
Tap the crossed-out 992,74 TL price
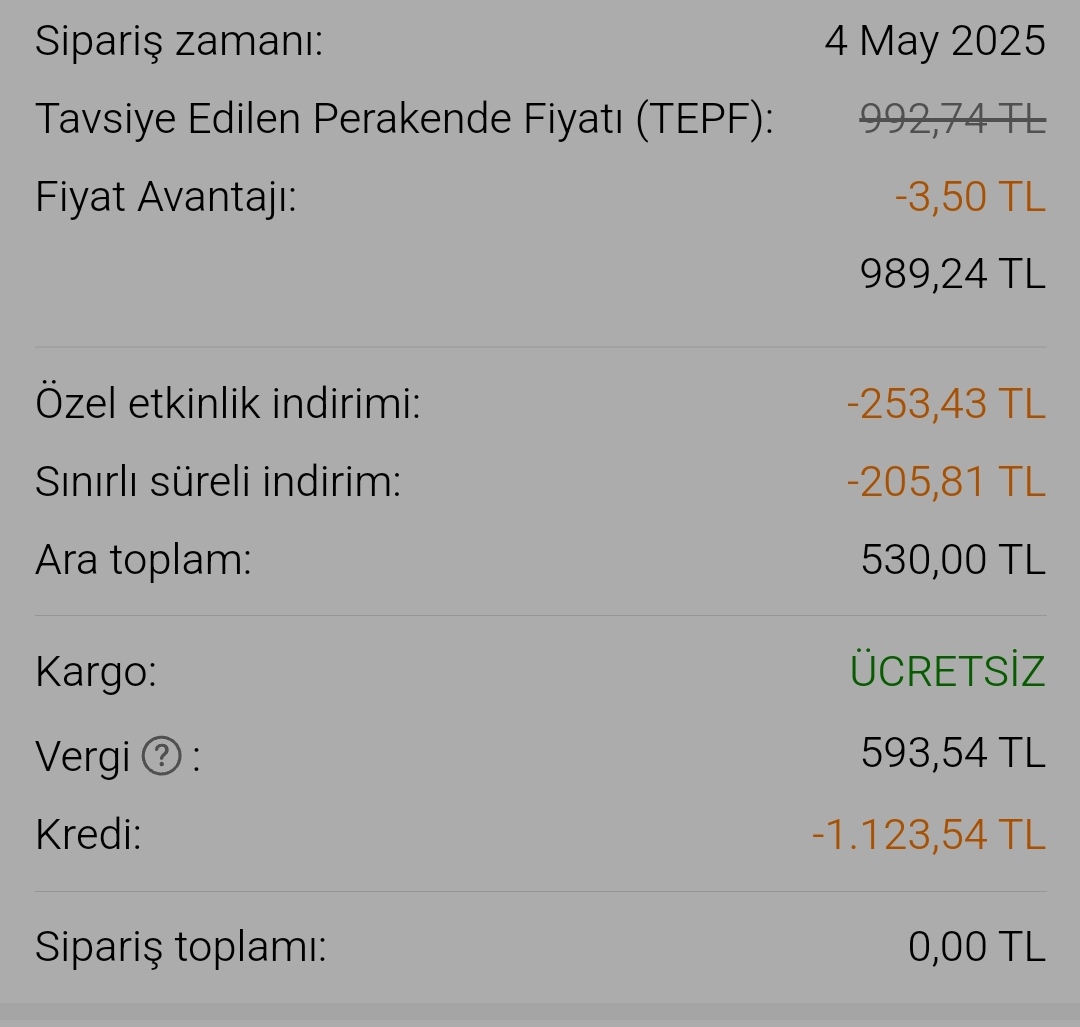click(953, 118)
